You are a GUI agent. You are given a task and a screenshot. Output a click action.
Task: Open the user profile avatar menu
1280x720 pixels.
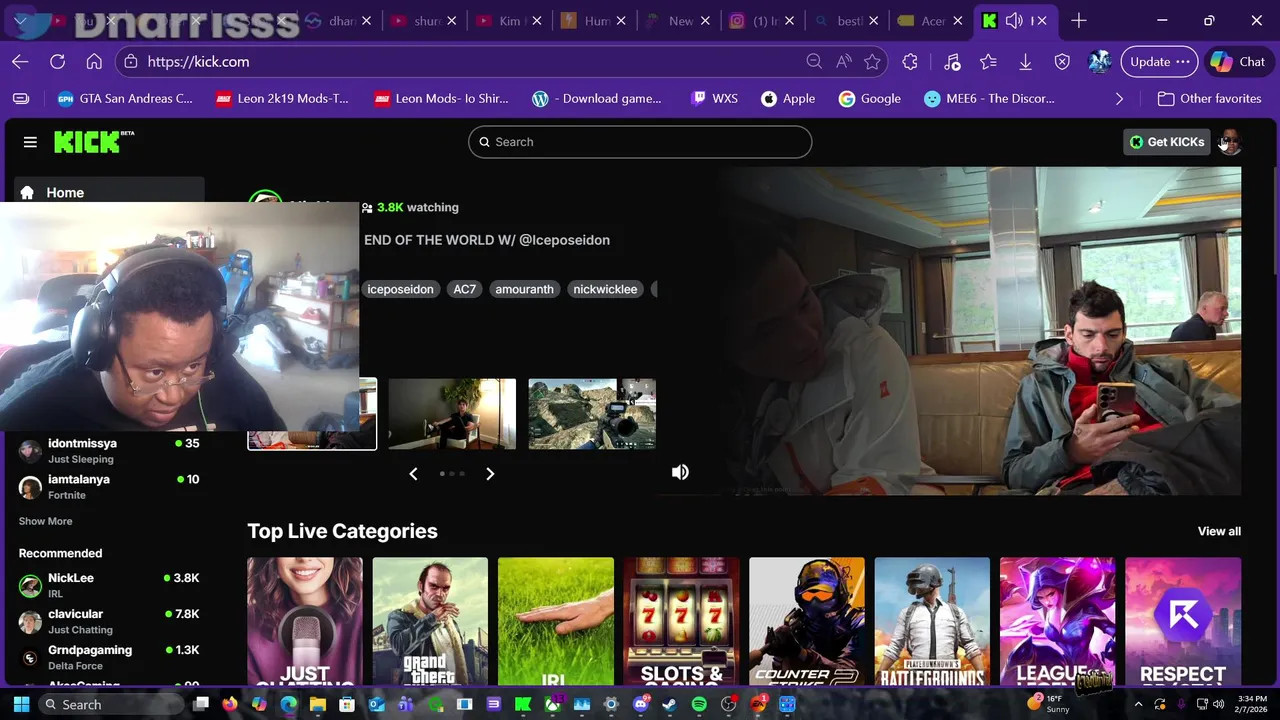pos(1230,142)
